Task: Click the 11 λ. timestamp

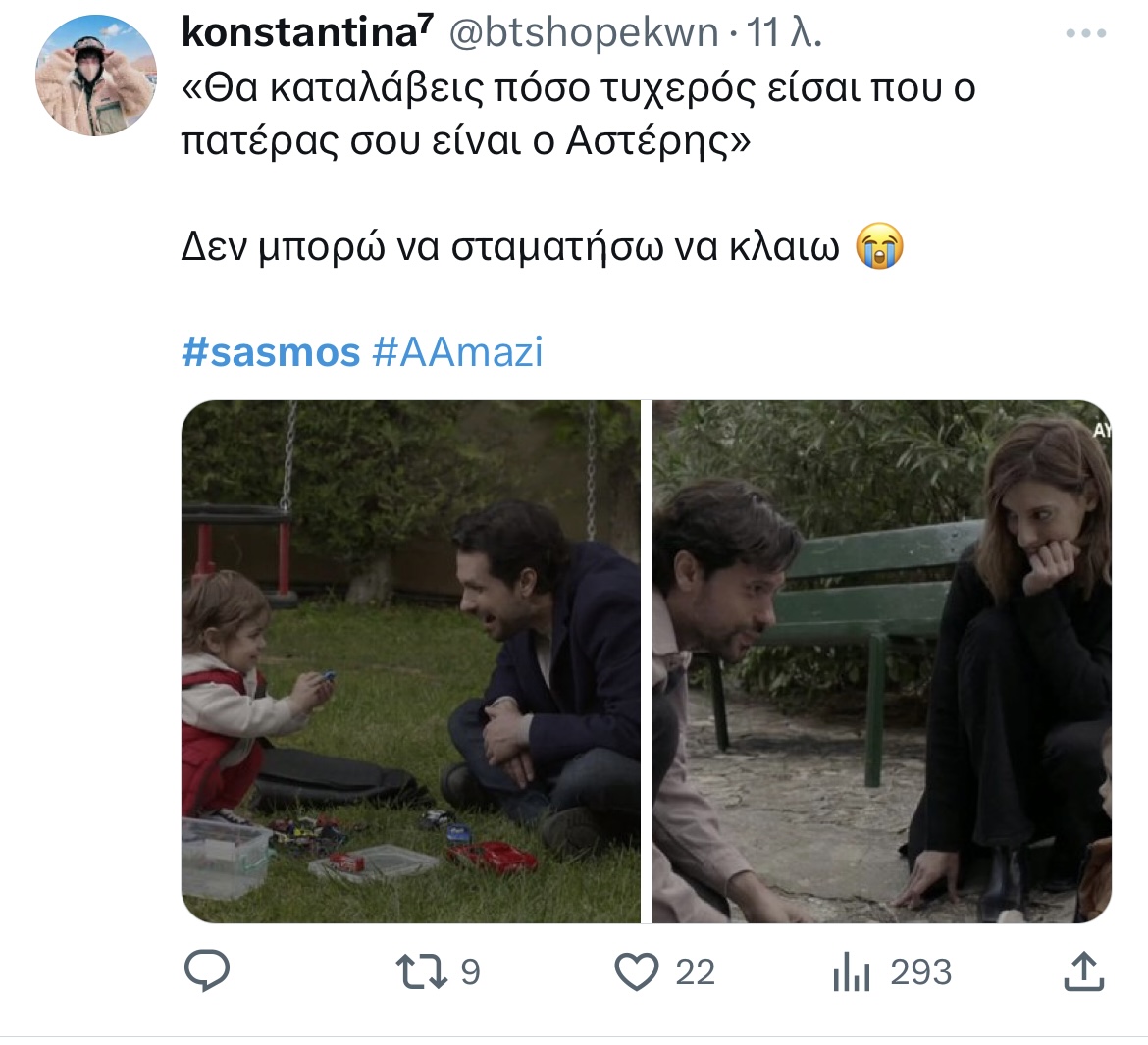Action: click(x=784, y=33)
